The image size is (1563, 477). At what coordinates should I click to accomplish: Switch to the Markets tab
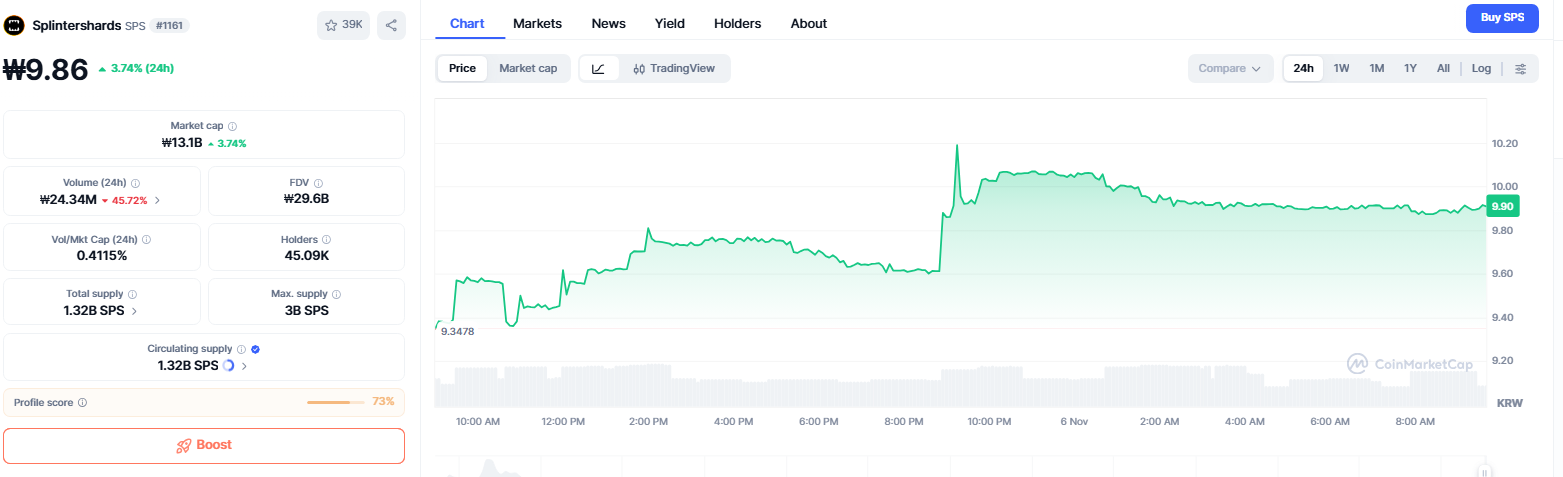pyautogui.click(x=537, y=23)
